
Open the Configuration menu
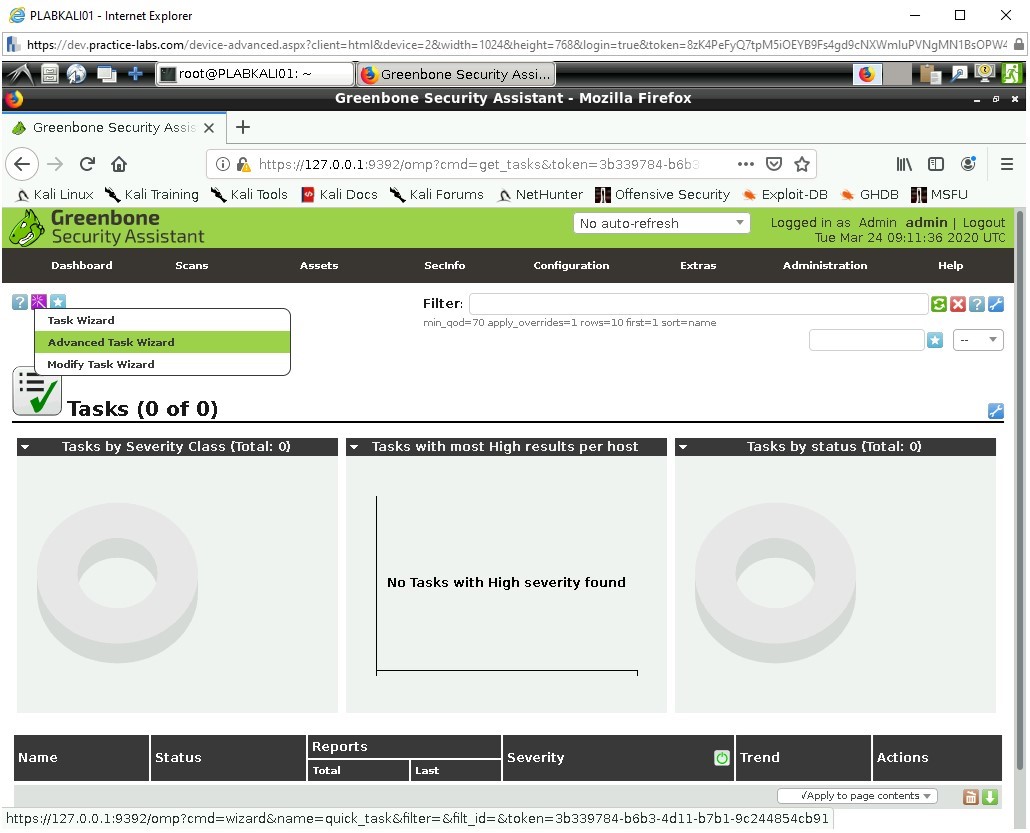tap(571, 265)
